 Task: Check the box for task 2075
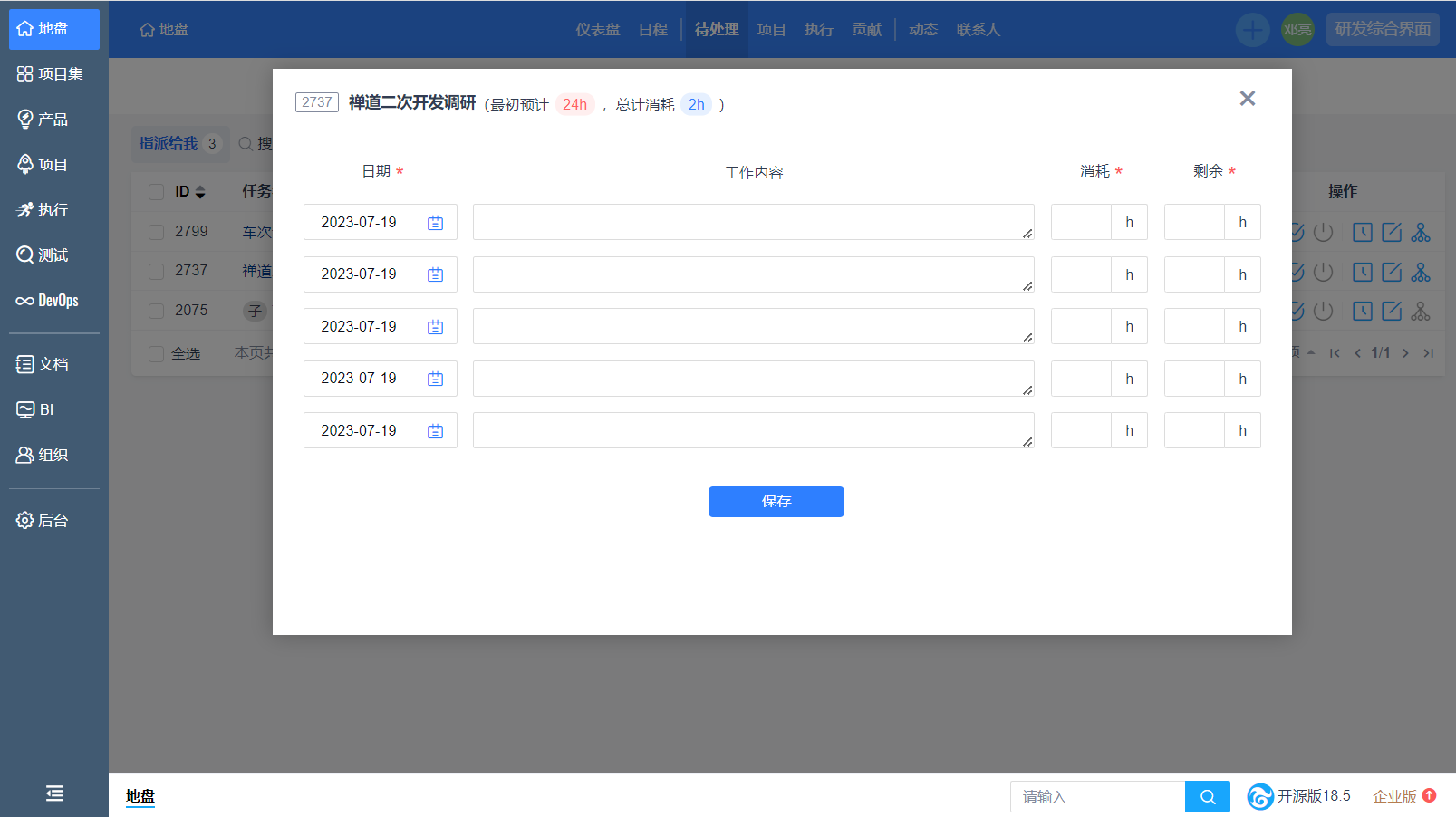(156, 311)
